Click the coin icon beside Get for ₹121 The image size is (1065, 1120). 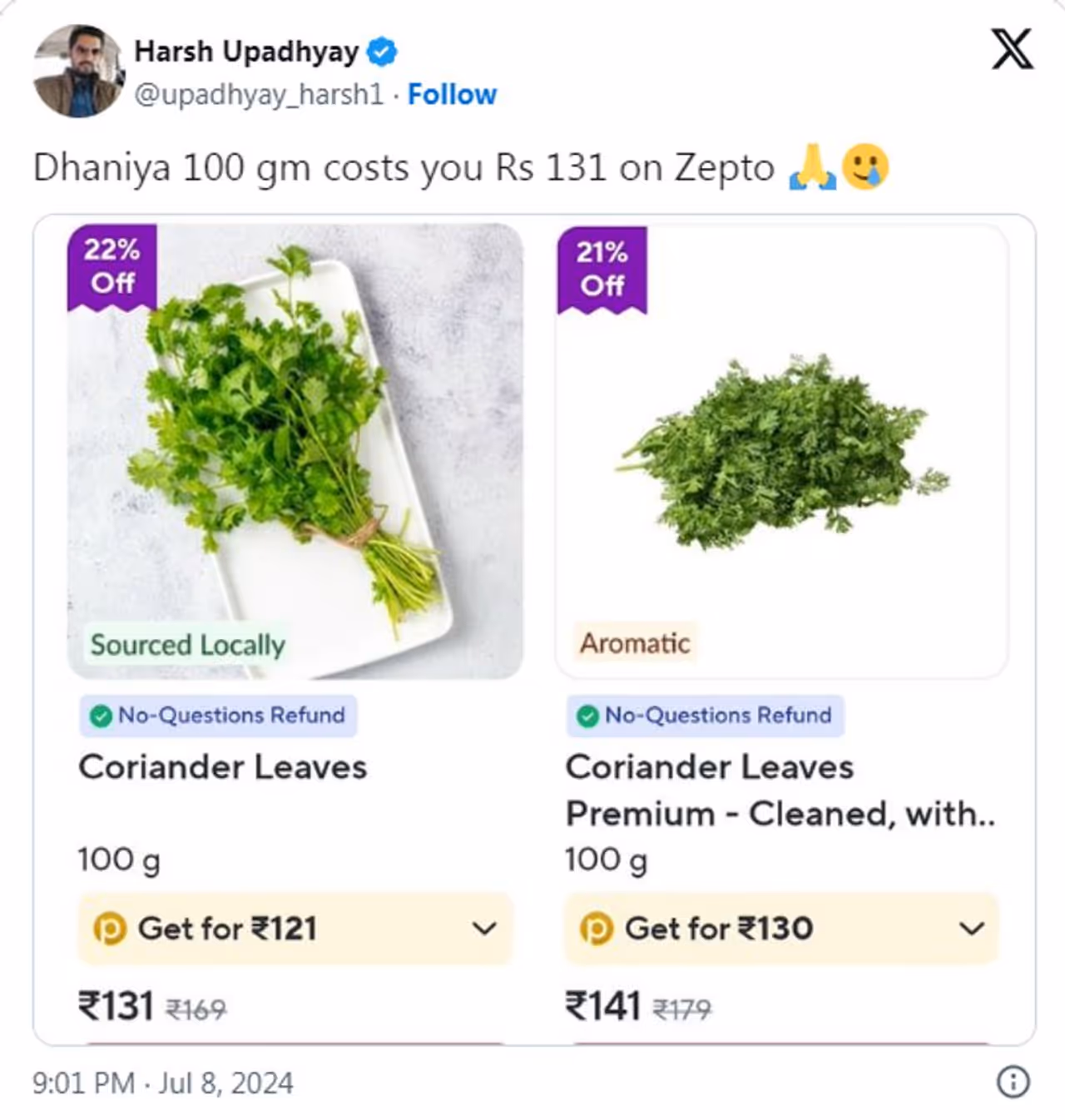110,929
